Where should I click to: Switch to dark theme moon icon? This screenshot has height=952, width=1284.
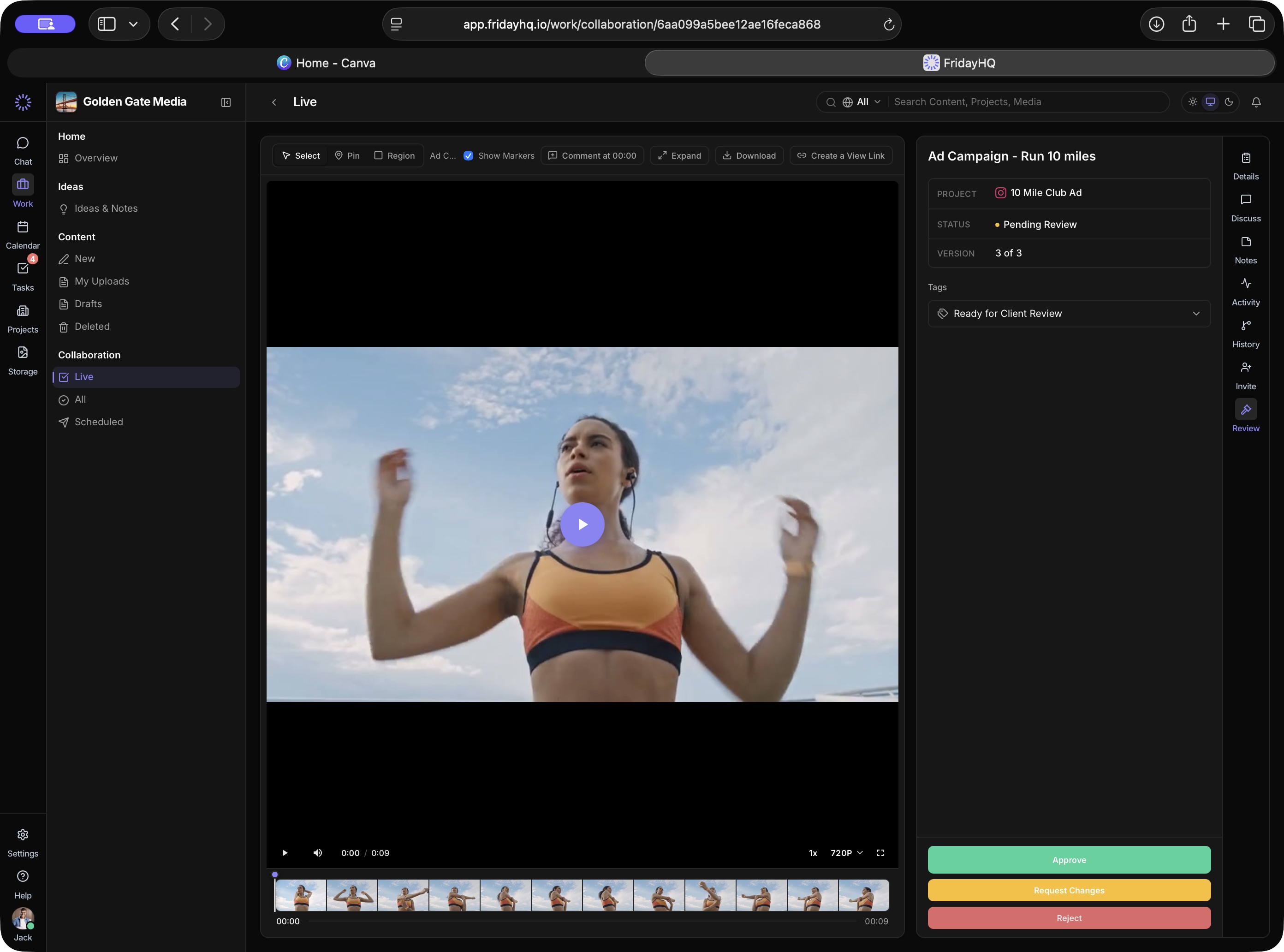[1229, 102]
